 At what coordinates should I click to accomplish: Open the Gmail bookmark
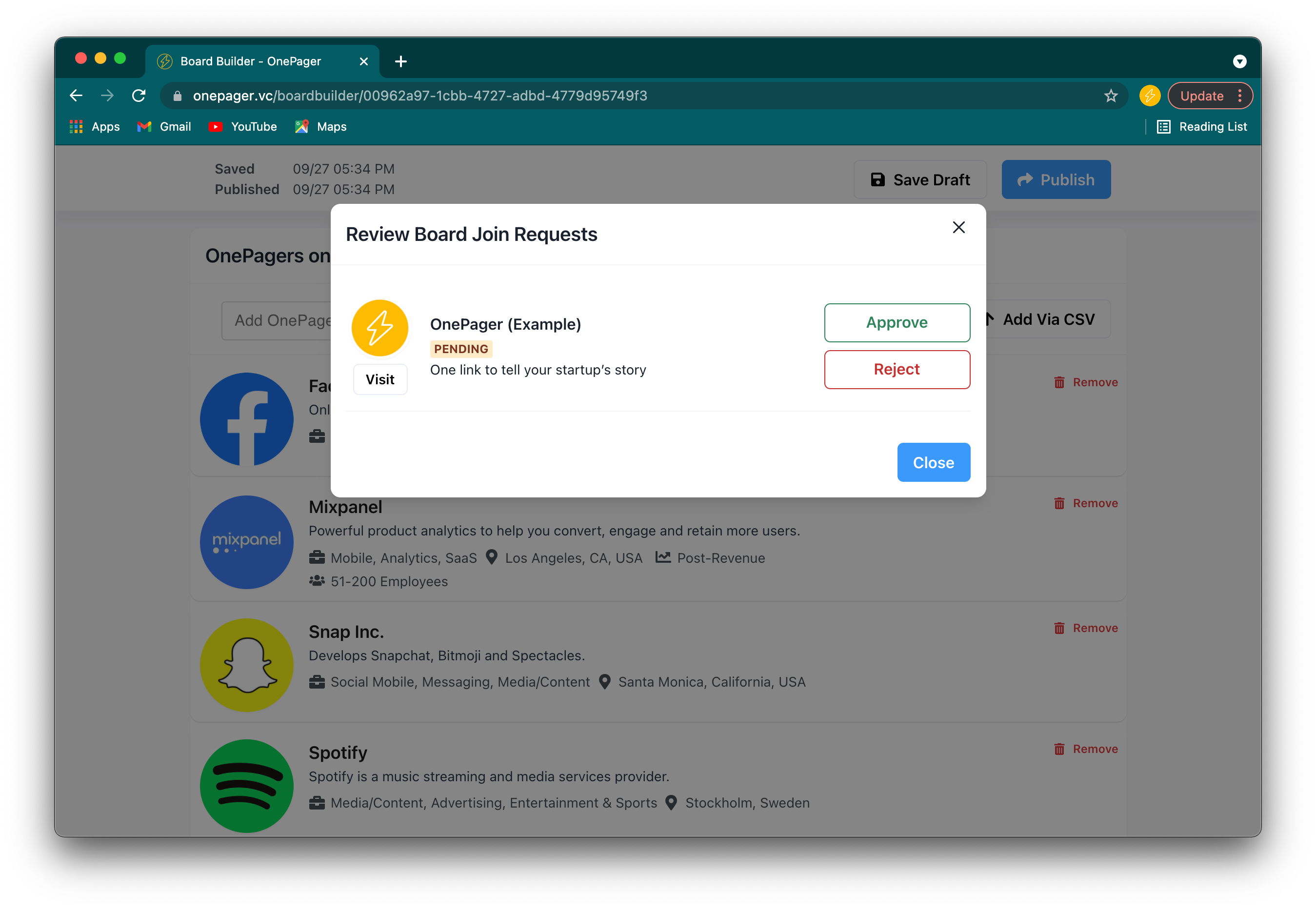click(x=164, y=126)
